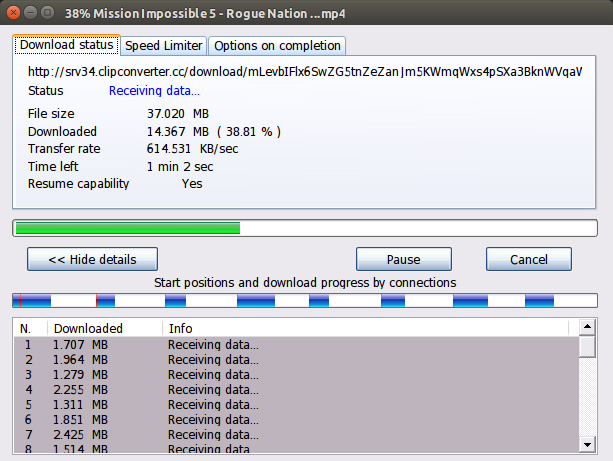The width and height of the screenshot is (613, 461).
Task: Pause the download
Action: (x=404, y=259)
